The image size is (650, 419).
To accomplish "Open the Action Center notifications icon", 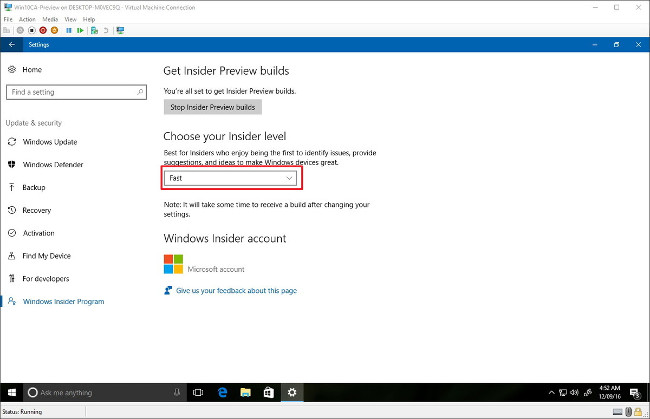I will click(x=635, y=392).
